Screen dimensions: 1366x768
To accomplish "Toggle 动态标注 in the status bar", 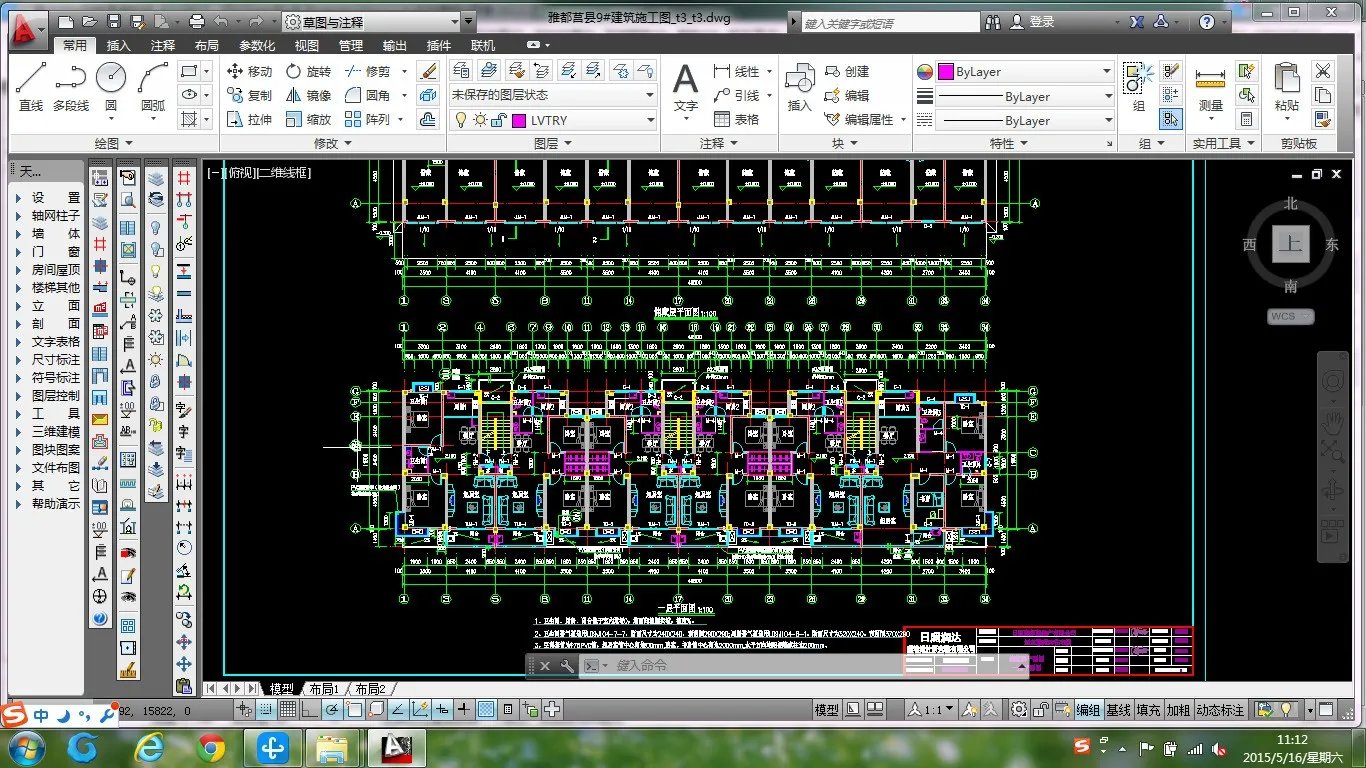I will tap(1220, 710).
